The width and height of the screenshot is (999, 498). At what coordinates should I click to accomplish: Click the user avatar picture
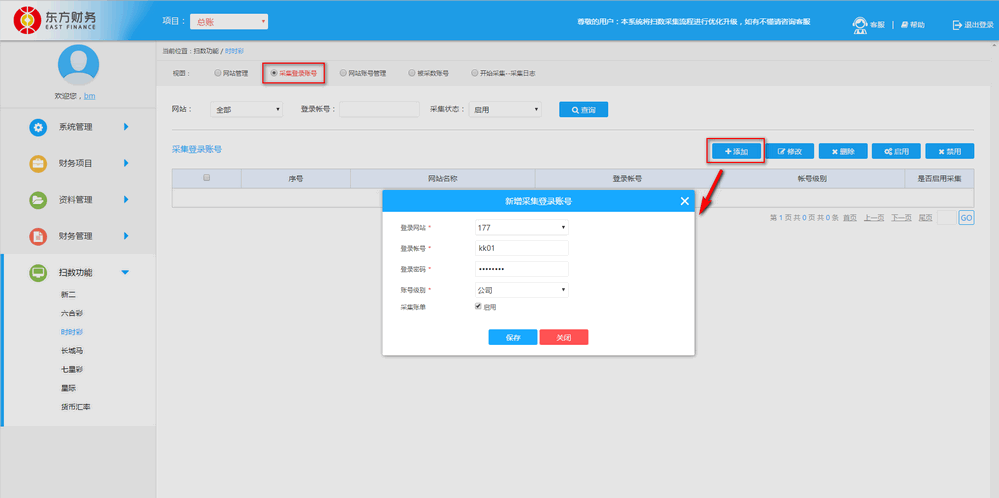tap(78, 64)
